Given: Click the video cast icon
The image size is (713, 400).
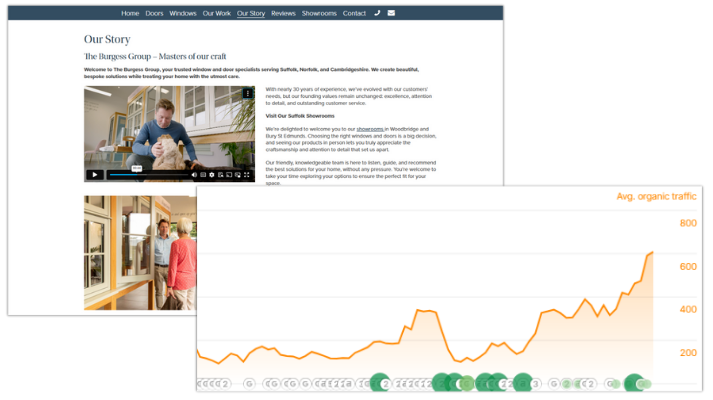Looking at the screenshot, I should (x=229, y=175).
